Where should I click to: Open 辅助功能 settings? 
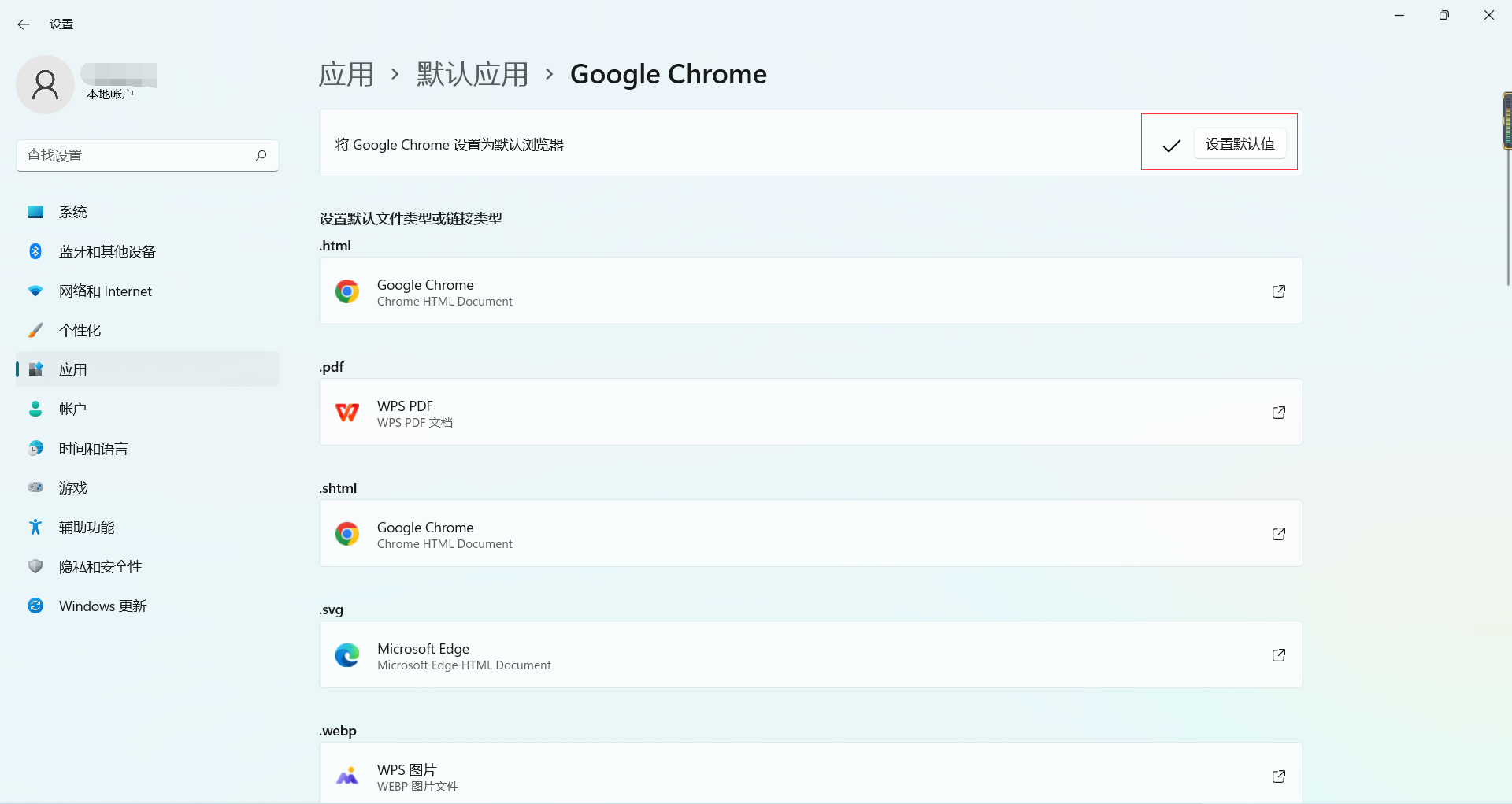[147, 527]
